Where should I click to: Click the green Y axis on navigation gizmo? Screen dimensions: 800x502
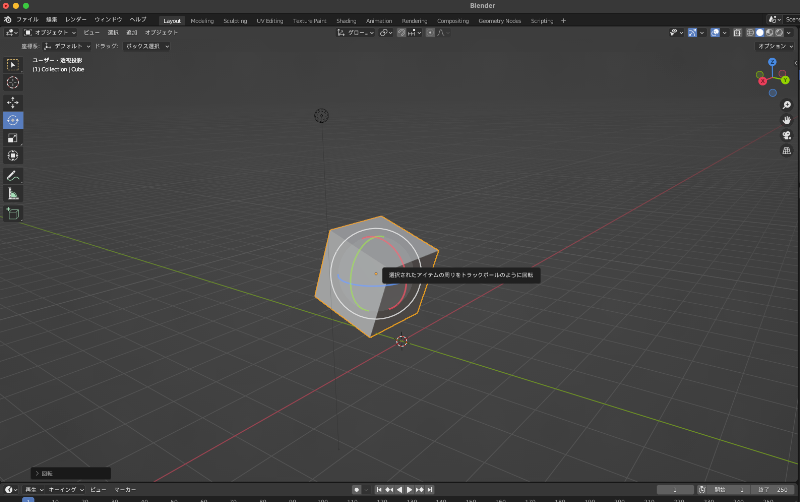click(x=785, y=80)
